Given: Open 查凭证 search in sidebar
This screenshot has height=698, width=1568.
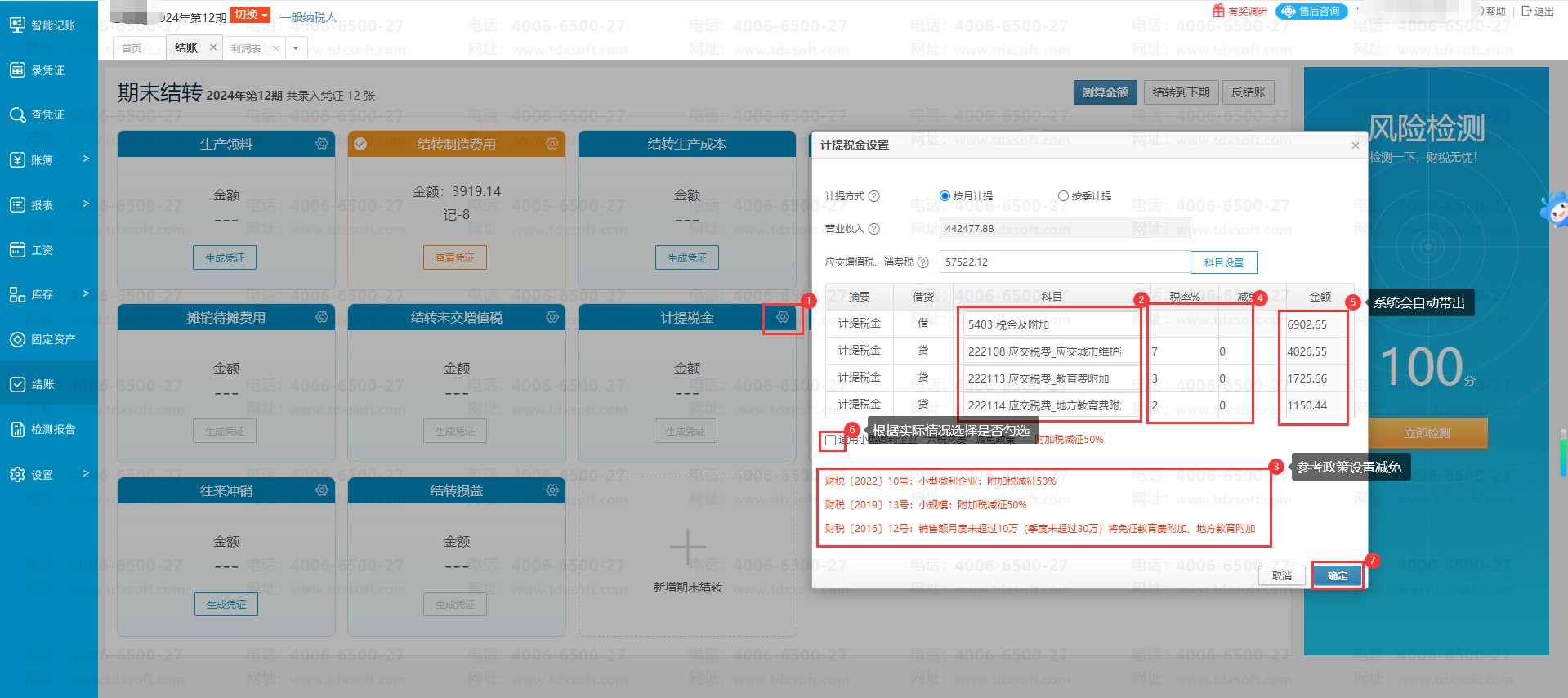Looking at the screenshot, I should coord(47,114).
